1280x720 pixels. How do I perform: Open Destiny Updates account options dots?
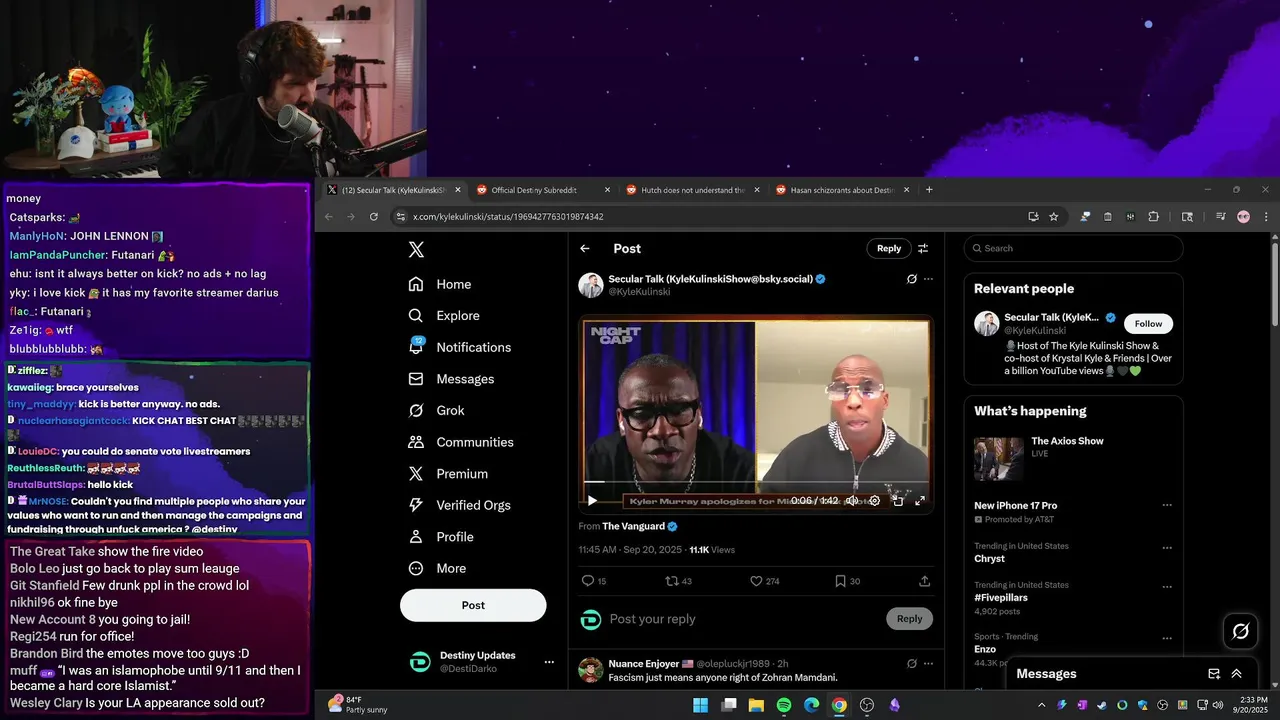tap(549, 662)
